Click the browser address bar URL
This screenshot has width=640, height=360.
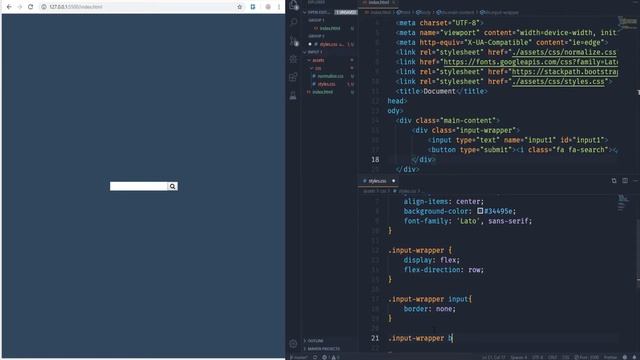(76, 7)
